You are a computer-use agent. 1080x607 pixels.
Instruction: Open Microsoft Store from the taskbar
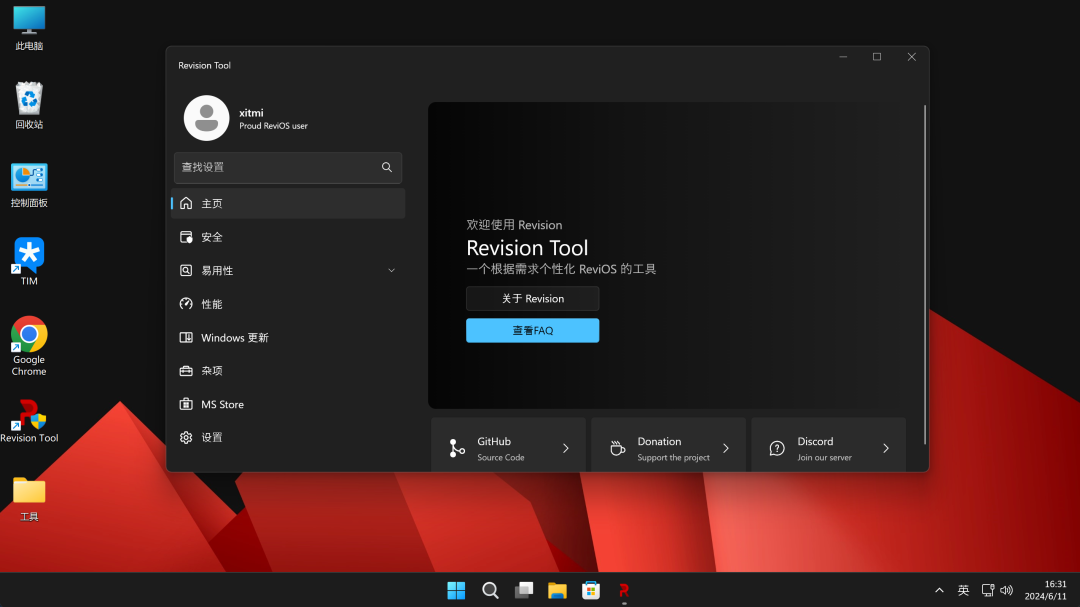(591, 590)
